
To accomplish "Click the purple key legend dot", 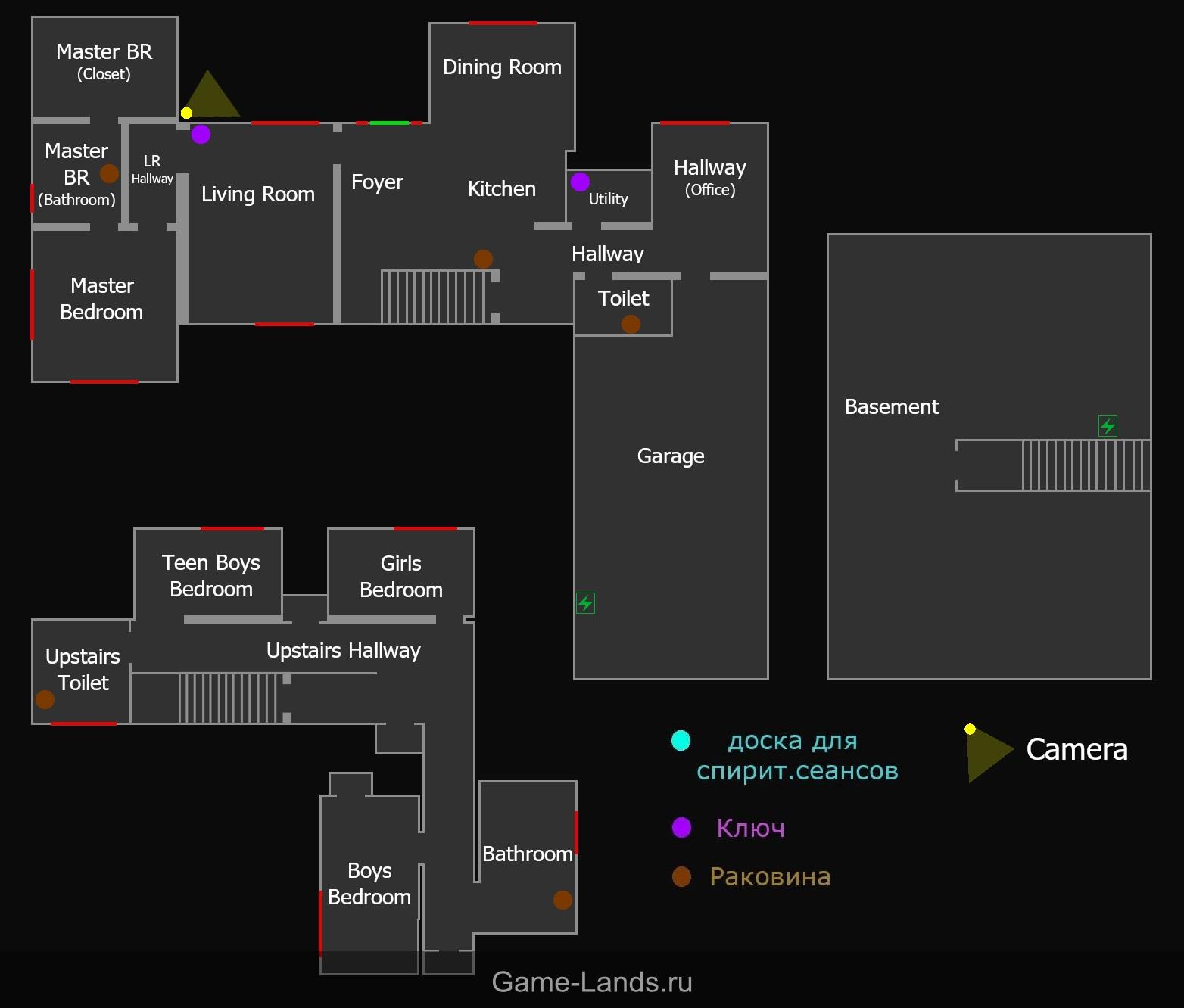I will [x=681, y=827].
